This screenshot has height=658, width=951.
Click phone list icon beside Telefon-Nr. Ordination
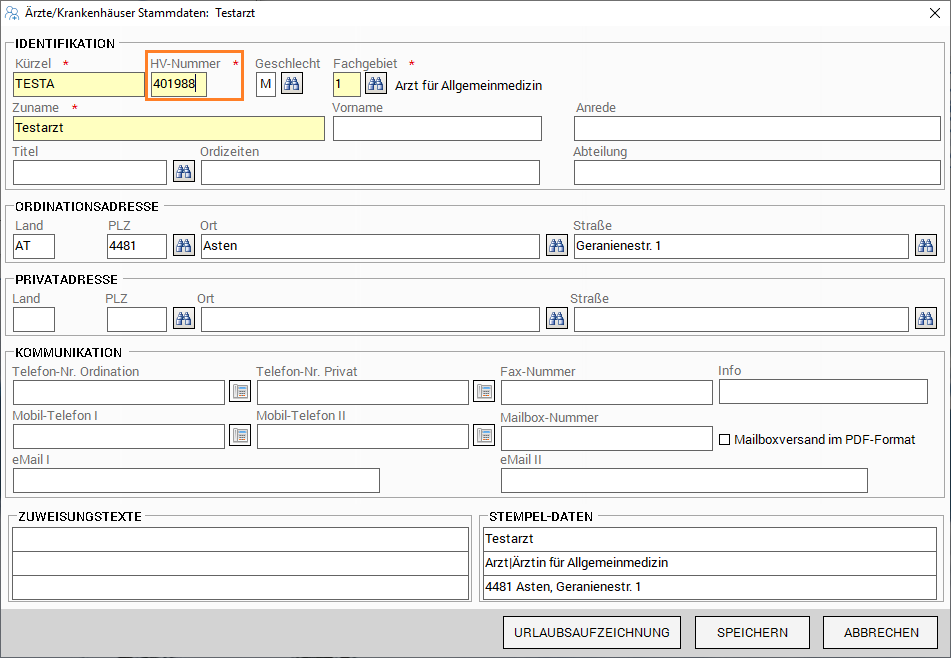pos(240,392)
